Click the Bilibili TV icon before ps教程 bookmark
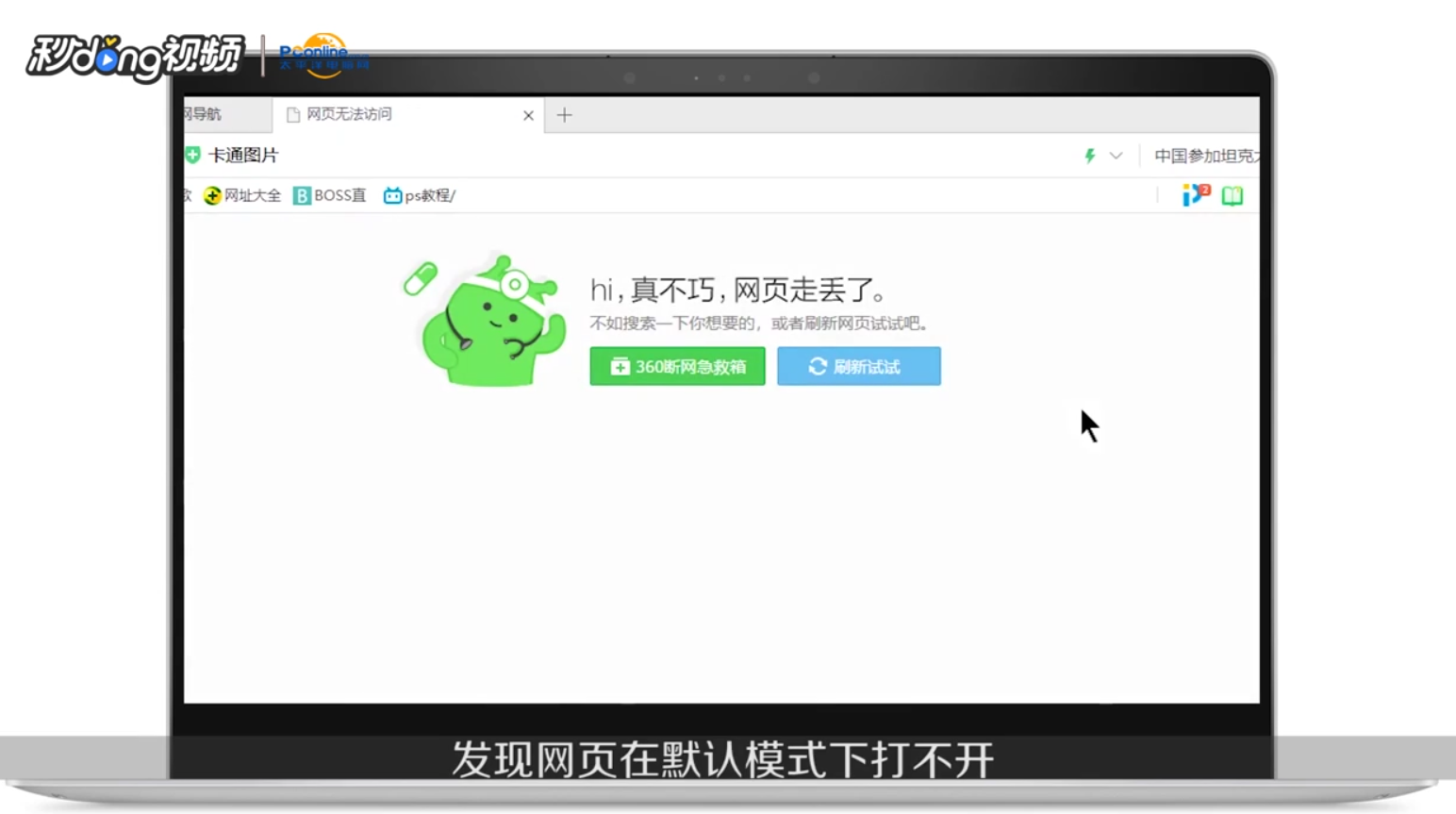The image size is (1456, 814). tap(391, 195)
